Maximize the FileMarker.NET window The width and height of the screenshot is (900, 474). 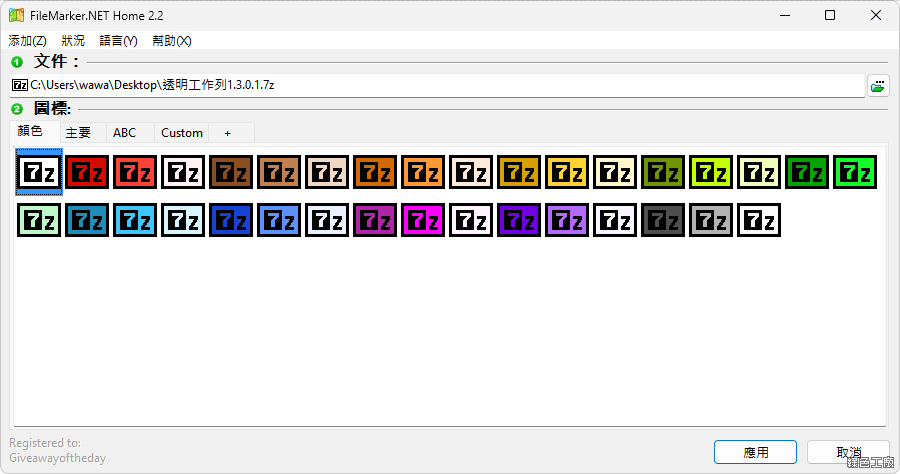(x=830, y=15)
